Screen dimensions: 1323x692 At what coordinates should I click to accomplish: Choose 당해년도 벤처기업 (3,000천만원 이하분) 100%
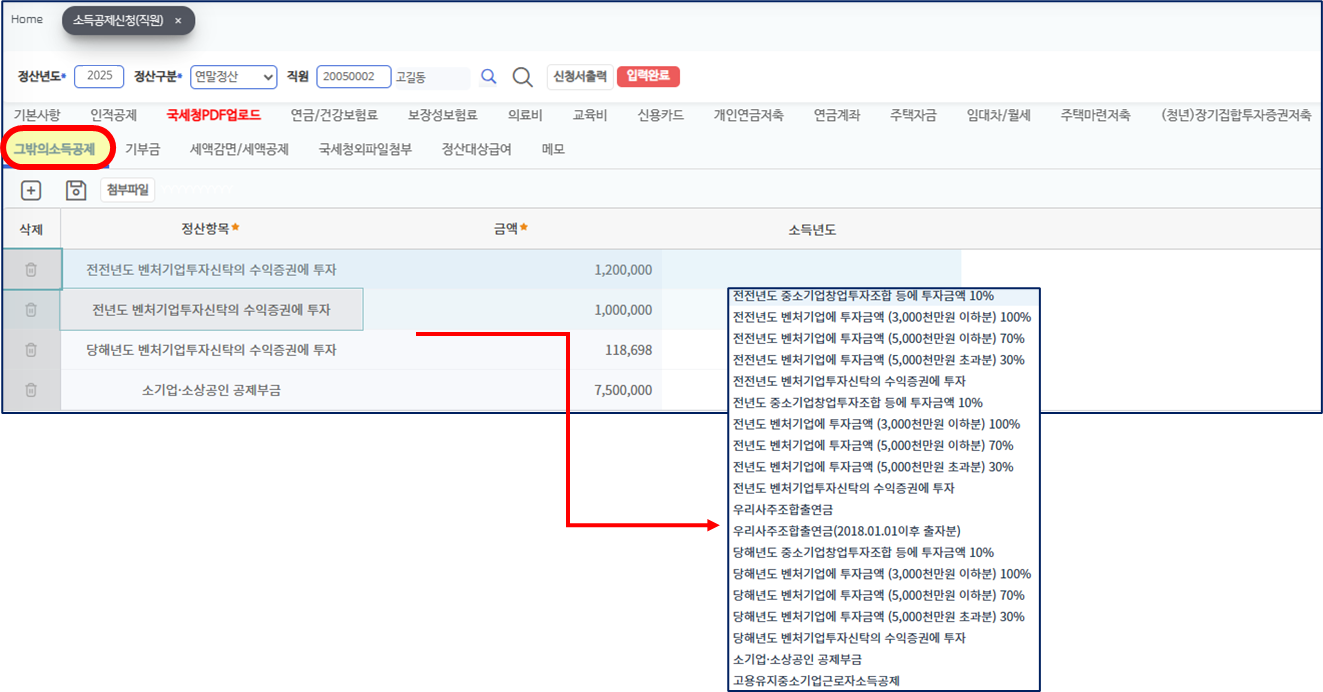pos(884,574)
